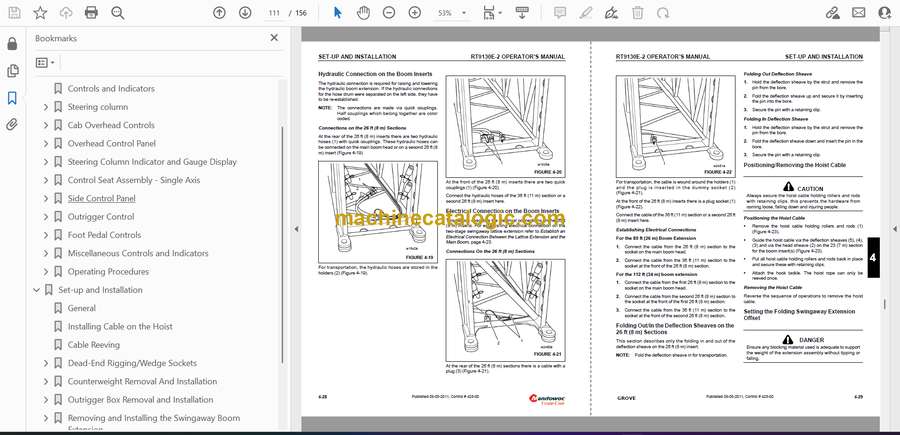Zoom in with the plus button
Viewport: 900px width, 435px height.
coord(414,13)
